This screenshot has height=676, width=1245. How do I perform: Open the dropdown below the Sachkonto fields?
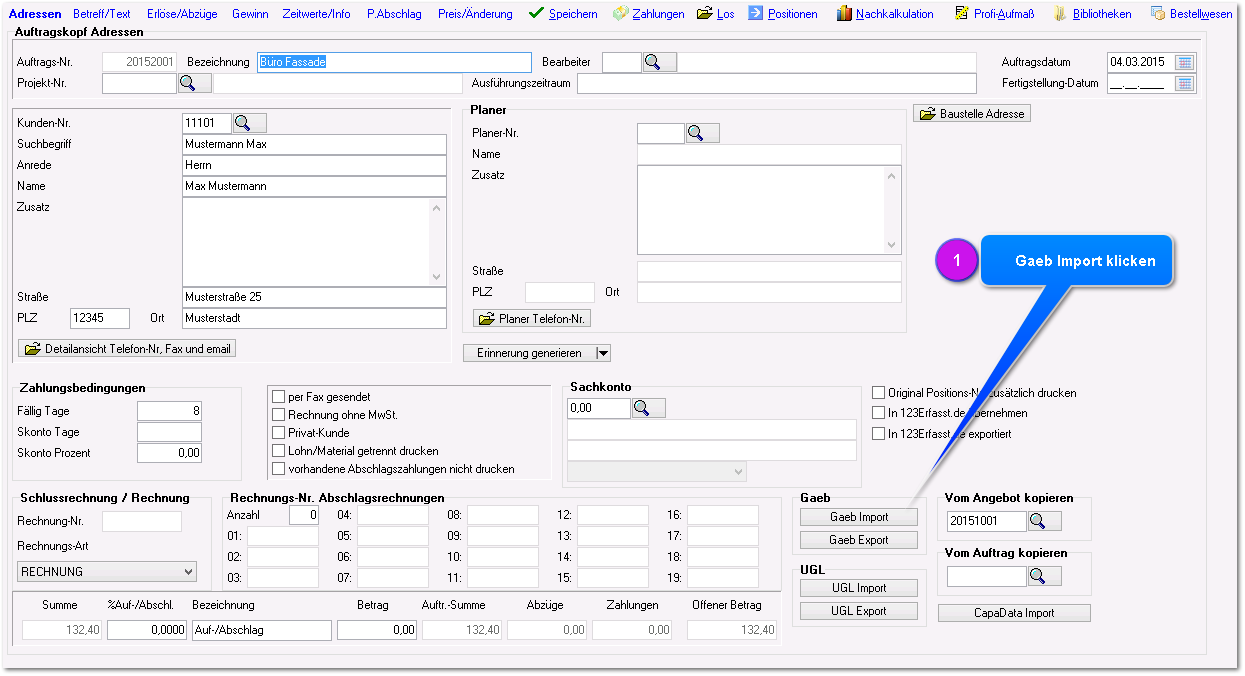pyautogui.click(x=657, y=471)
